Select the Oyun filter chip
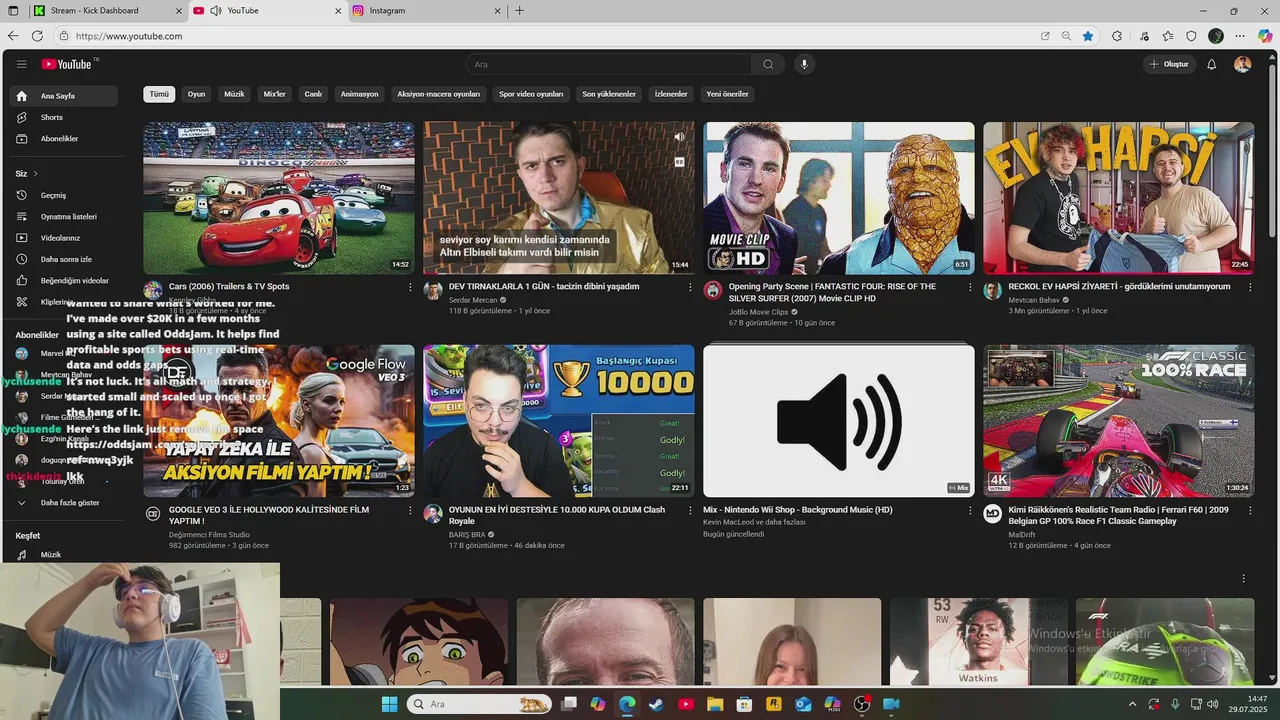 click(196, 94)
